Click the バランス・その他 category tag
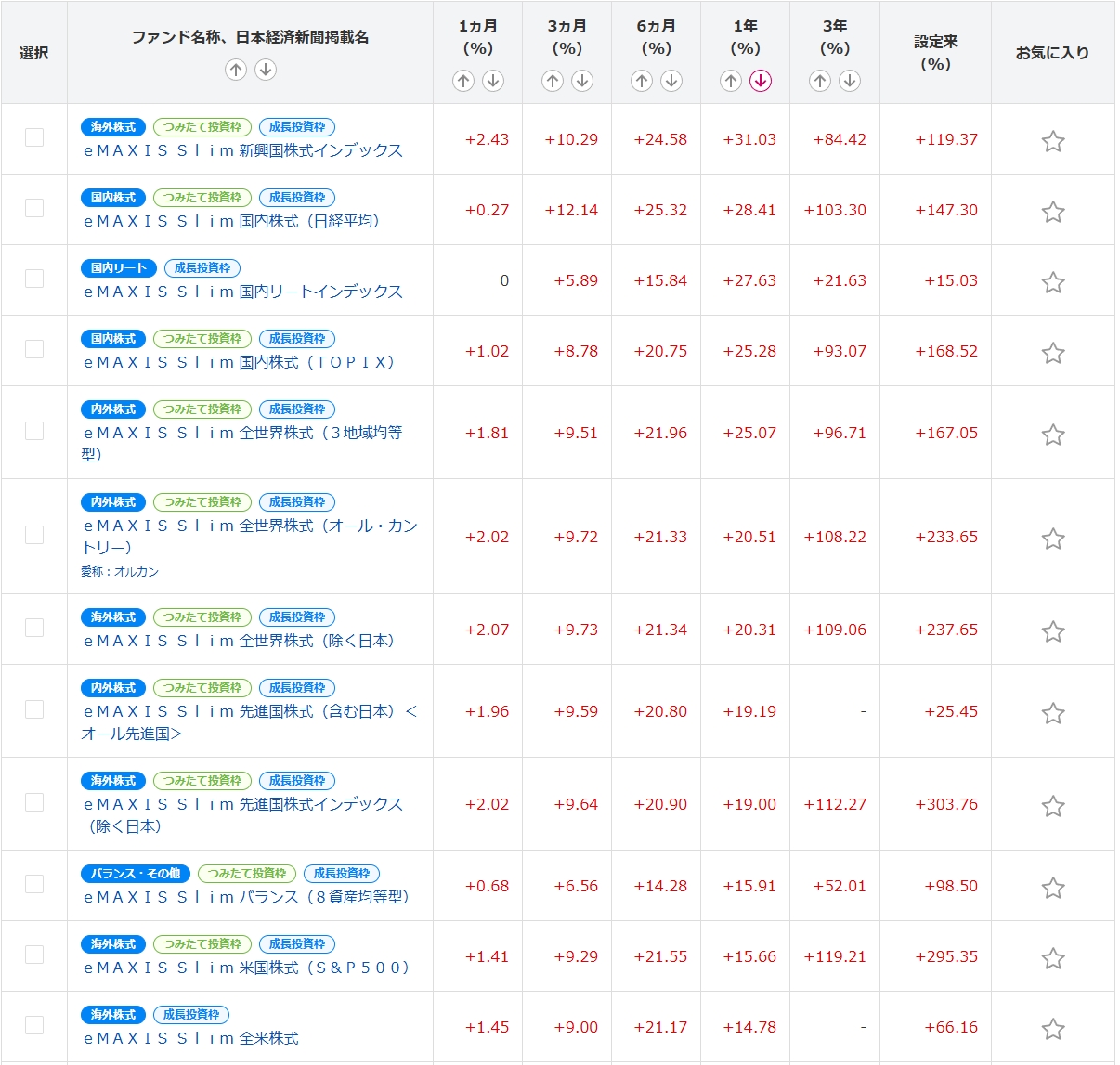1120x1065 pixels. pos(136,874)
